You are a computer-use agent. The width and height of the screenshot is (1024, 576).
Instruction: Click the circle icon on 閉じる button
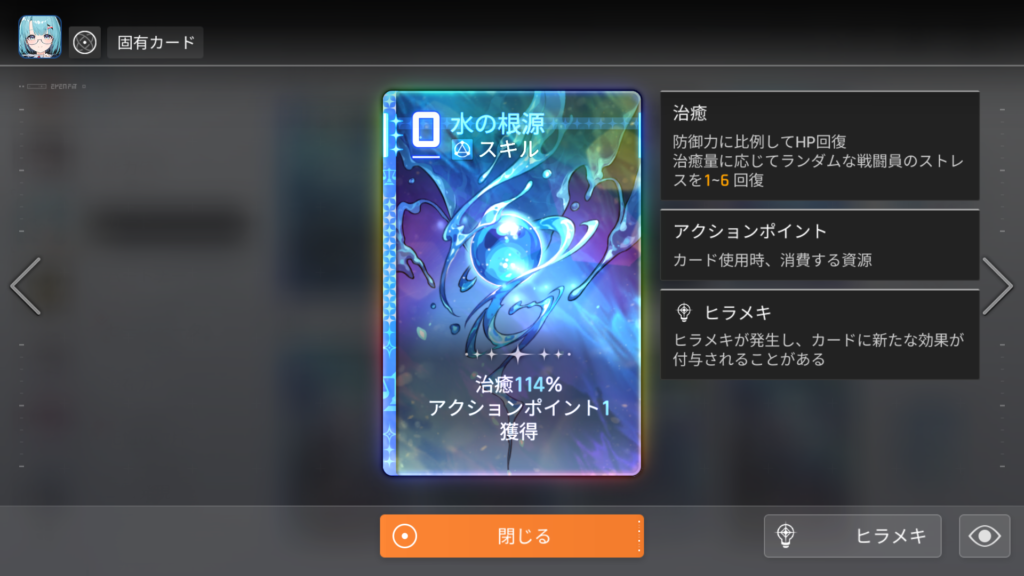405,536
